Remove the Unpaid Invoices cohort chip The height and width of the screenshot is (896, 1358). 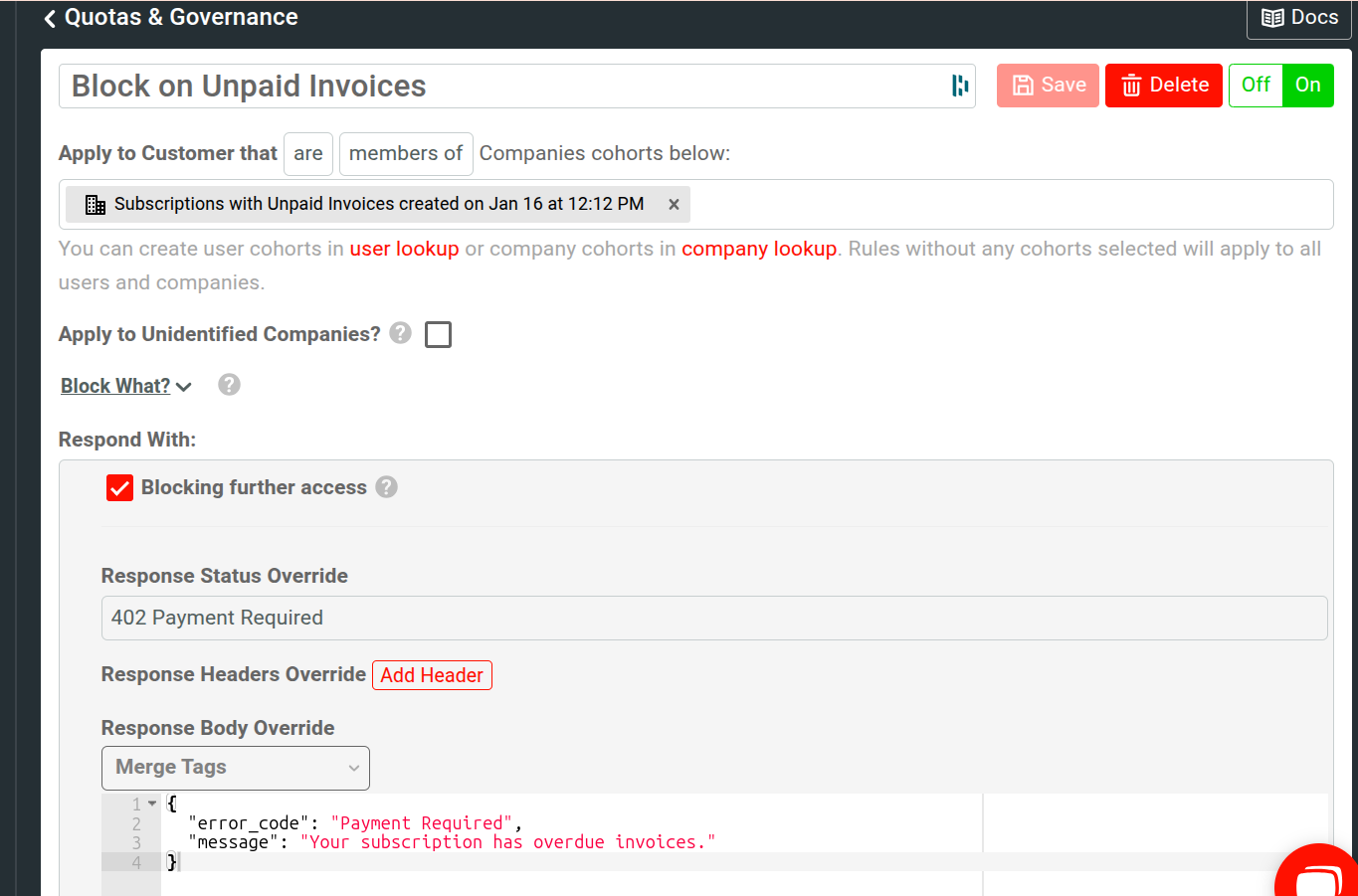pos(674,204)
